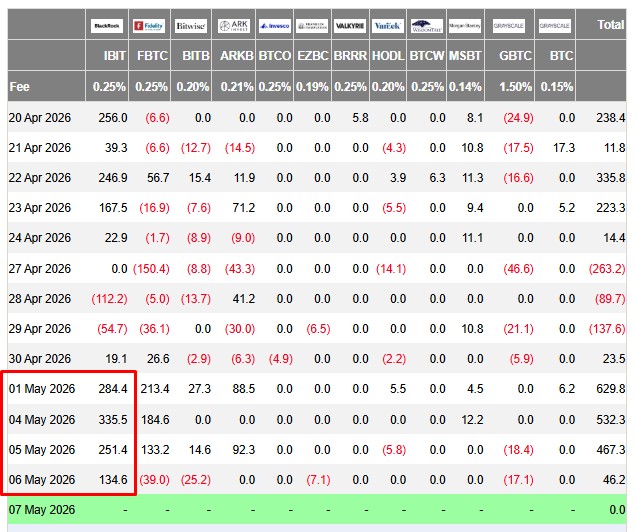Image resolution: width=635 pixels, height=532 pixels.
Task: Click the Bitwise logo icon
Action: point(191,26)
